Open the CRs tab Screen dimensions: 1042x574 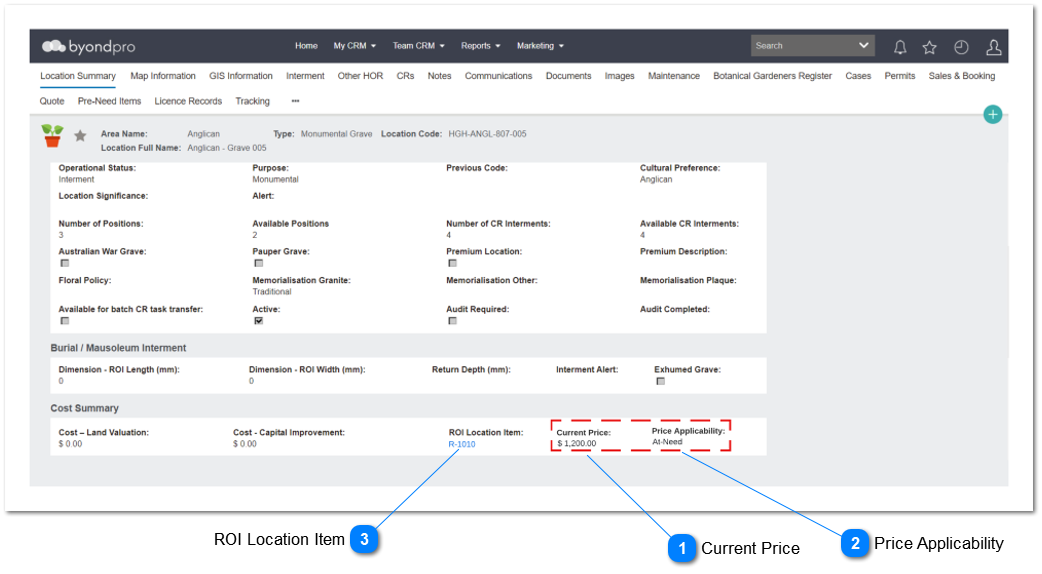(405, 76)
